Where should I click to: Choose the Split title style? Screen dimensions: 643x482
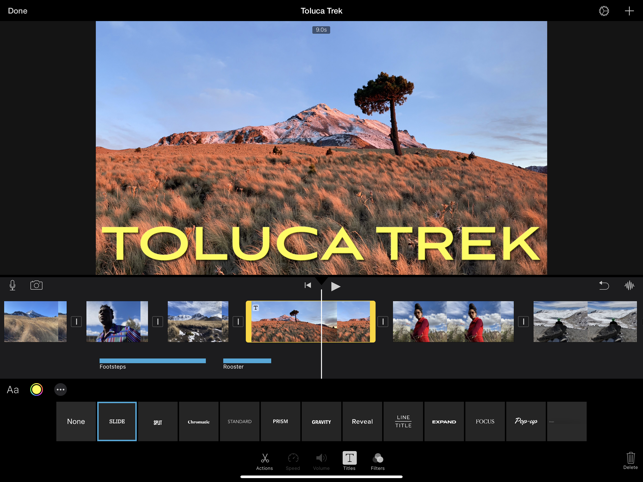[x=158, y=421]
